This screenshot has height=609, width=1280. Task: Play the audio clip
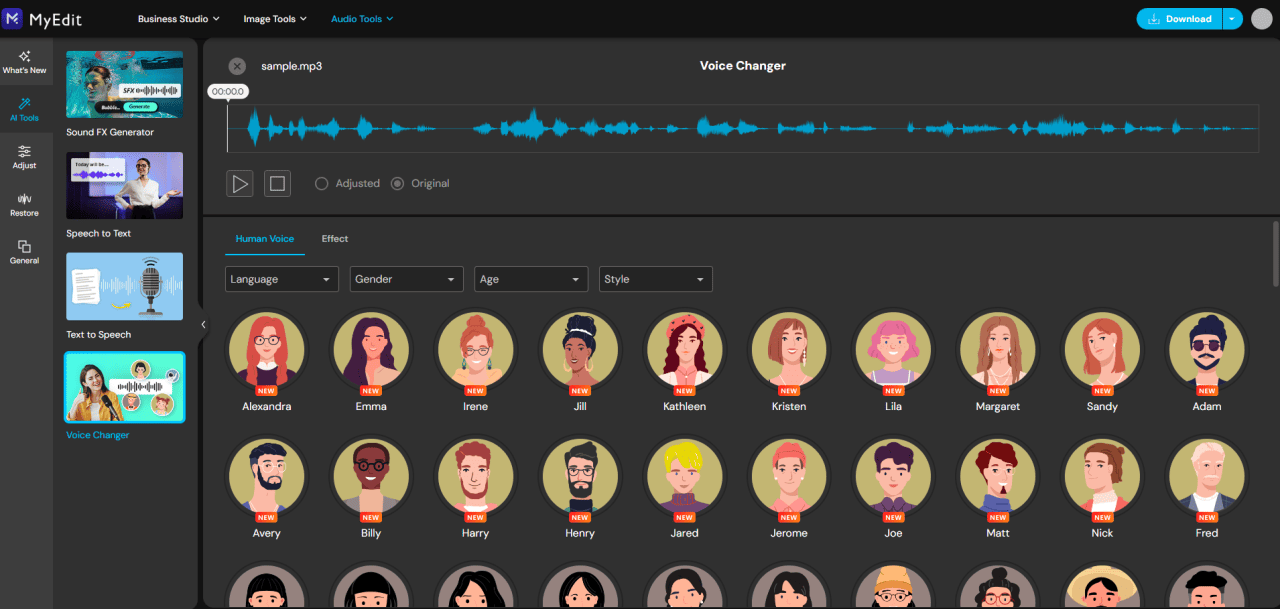tap(240, 183)
